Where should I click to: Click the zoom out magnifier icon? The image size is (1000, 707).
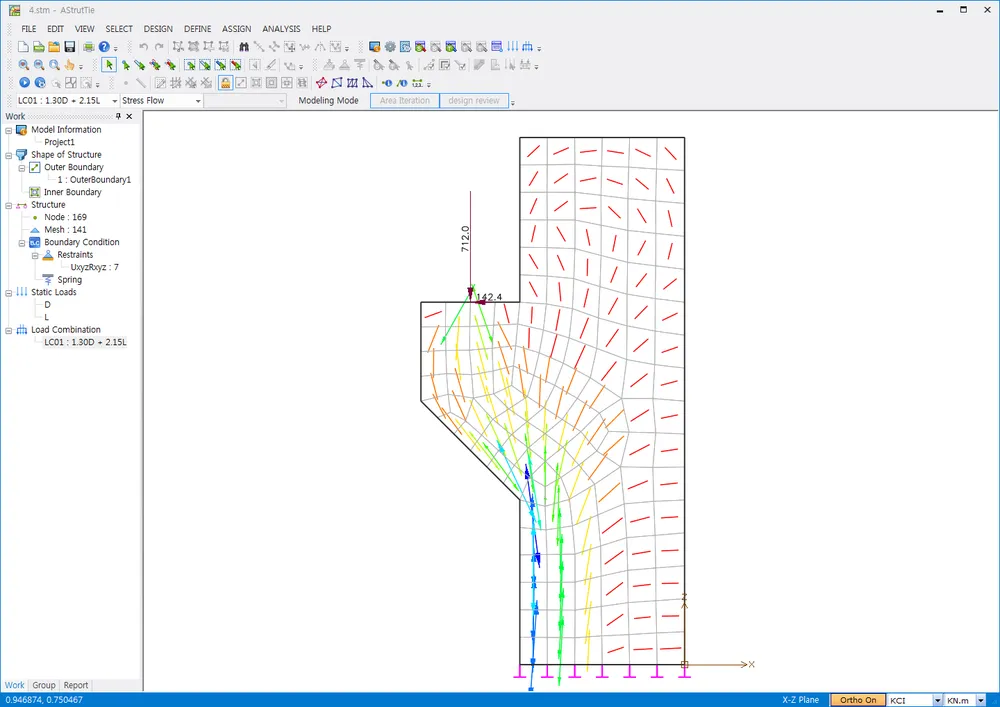click(x=39, y=65)
